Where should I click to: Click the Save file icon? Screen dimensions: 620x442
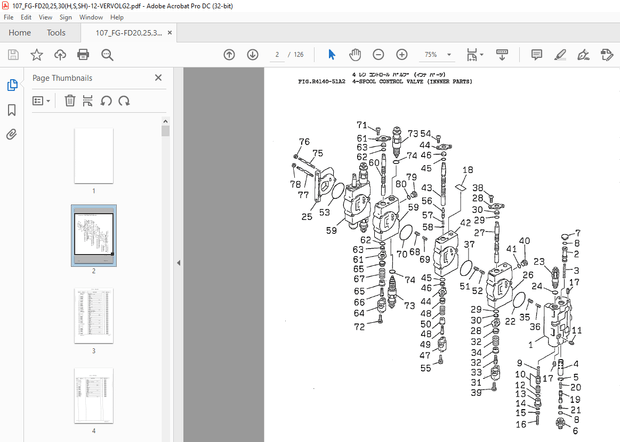[13, 55]
